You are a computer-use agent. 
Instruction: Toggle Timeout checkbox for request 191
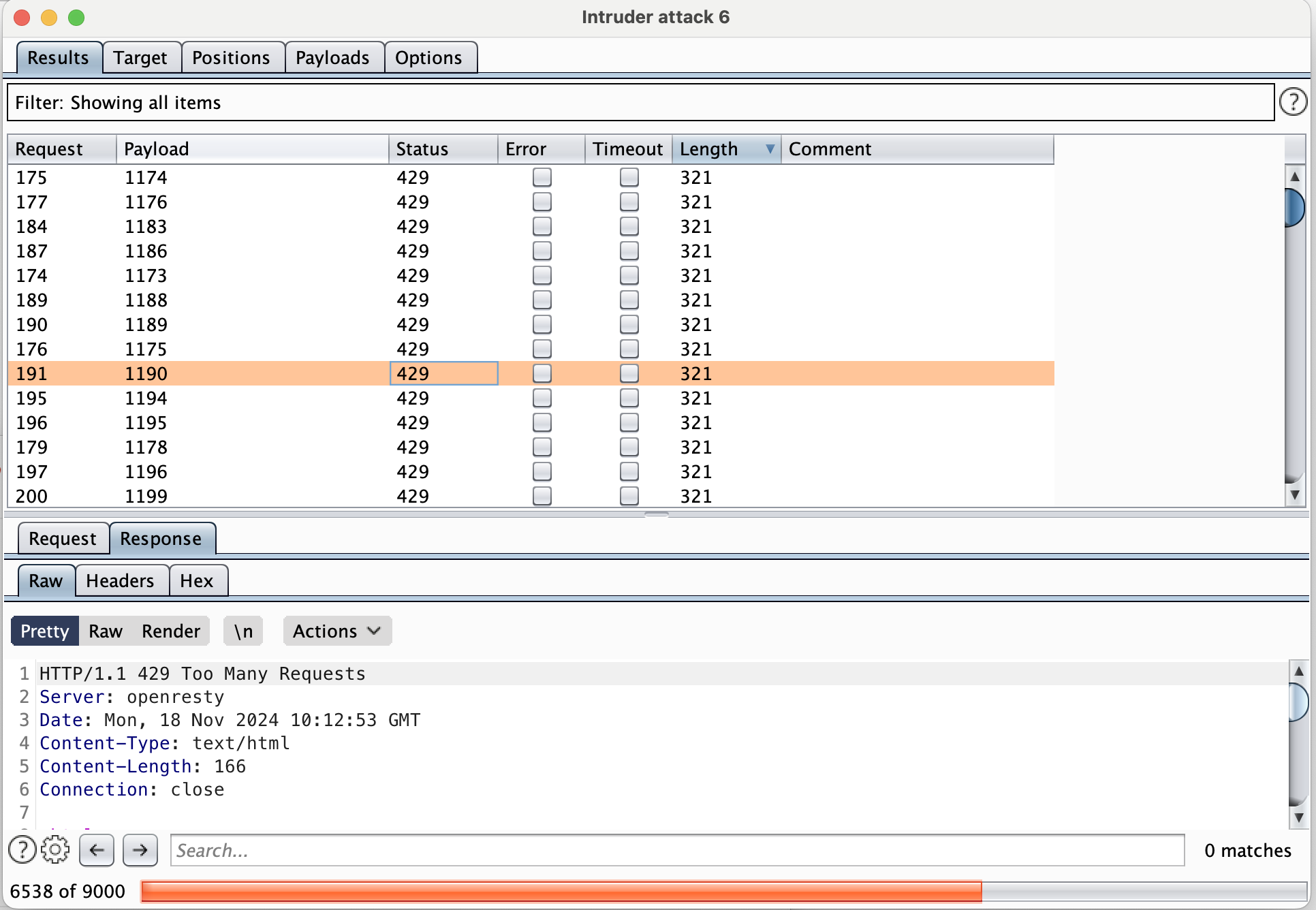pyautogui.click(x=629, y=373)
